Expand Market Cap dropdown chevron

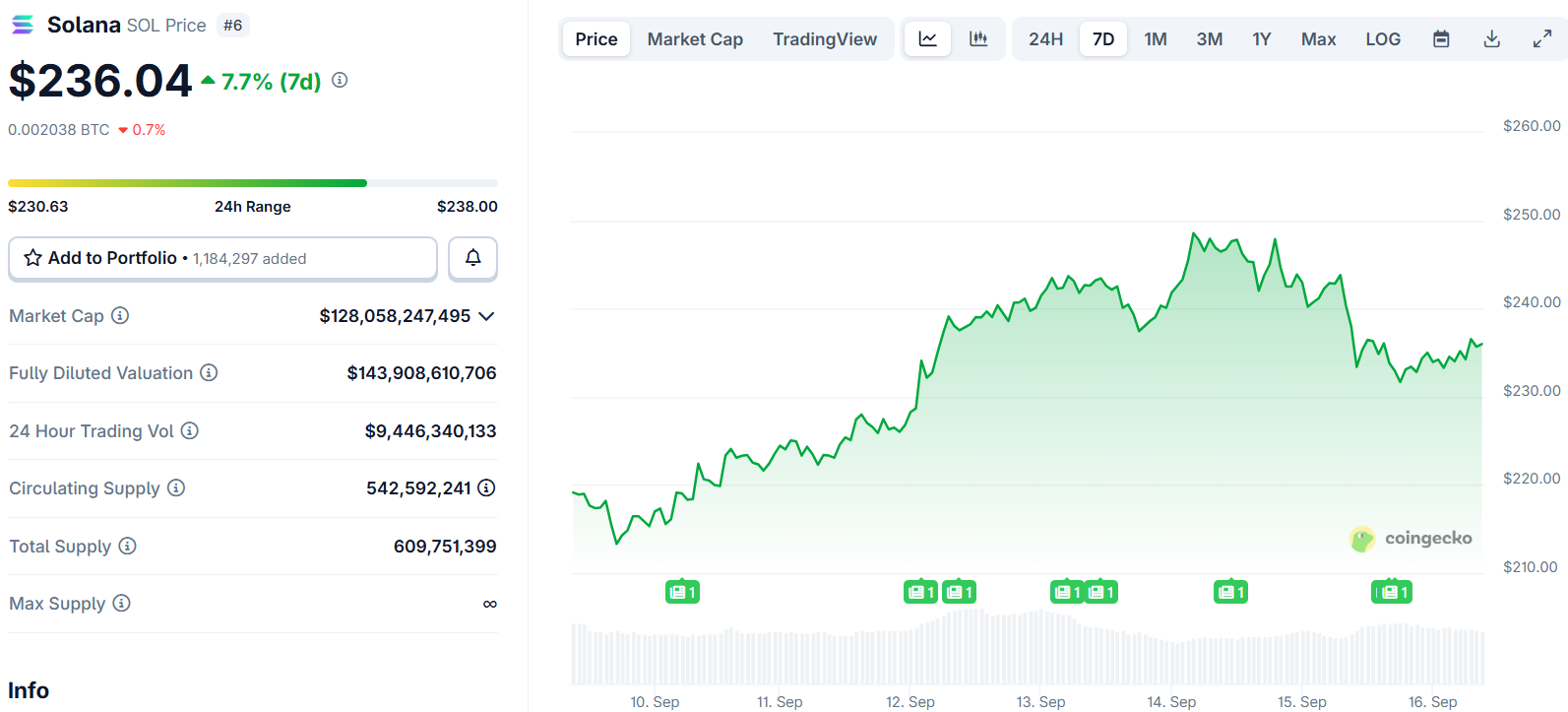pyautogui.click(x=486, y=316)
